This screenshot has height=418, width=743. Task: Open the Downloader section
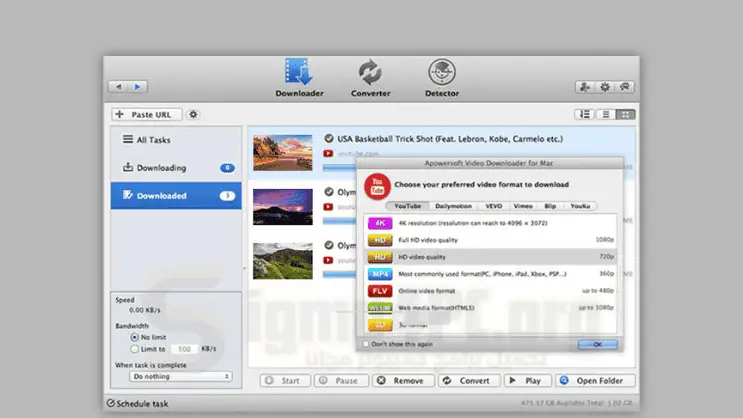299,78
